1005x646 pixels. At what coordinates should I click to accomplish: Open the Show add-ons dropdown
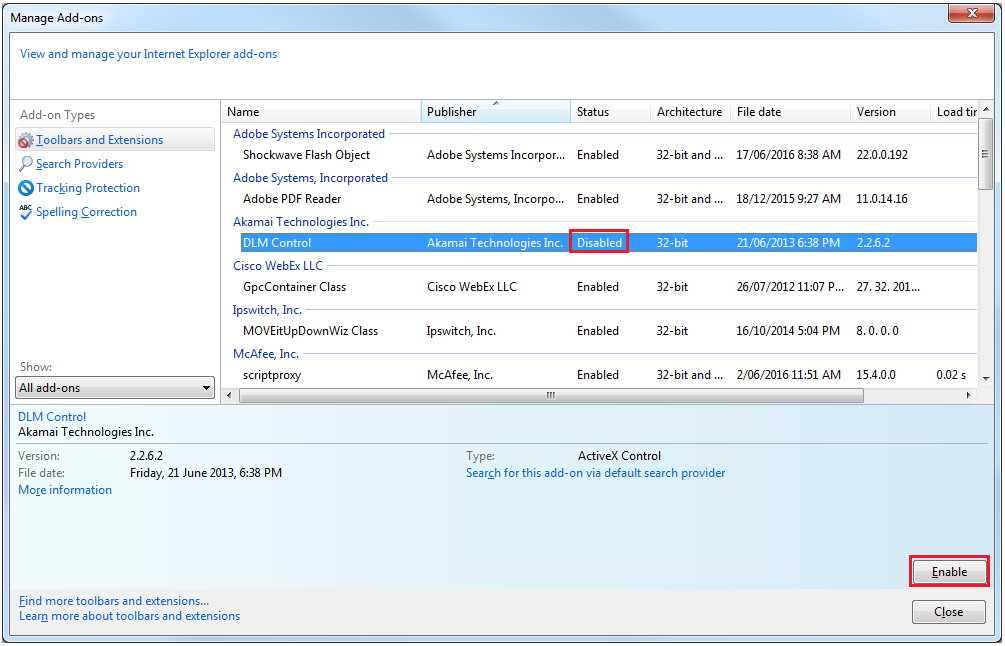click(116, 388)
